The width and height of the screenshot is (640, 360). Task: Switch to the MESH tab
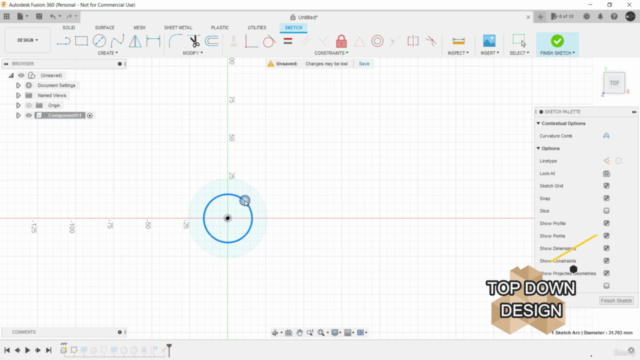139,27
